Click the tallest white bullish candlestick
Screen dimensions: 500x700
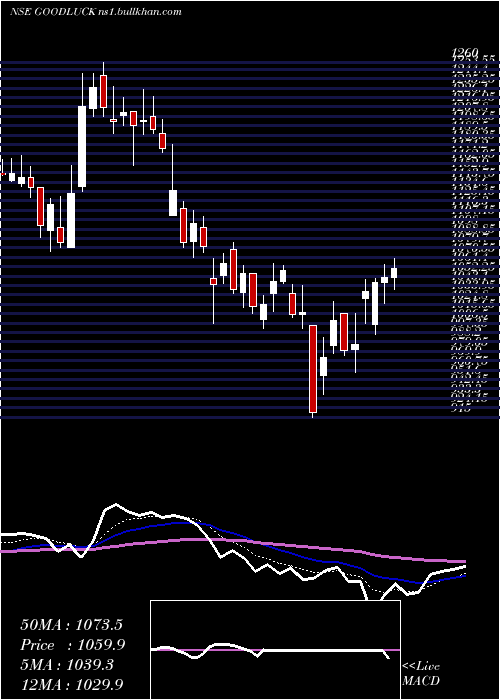click(x=82, y=146)
